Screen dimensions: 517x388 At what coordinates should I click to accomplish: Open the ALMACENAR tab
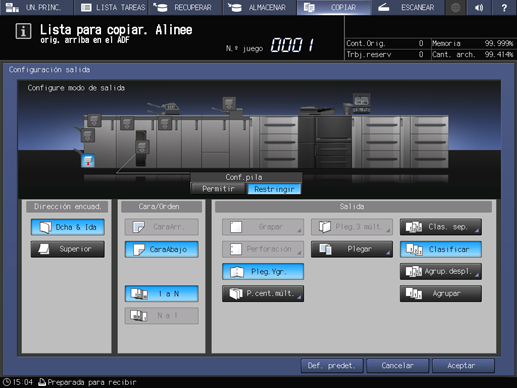[259, 7]
